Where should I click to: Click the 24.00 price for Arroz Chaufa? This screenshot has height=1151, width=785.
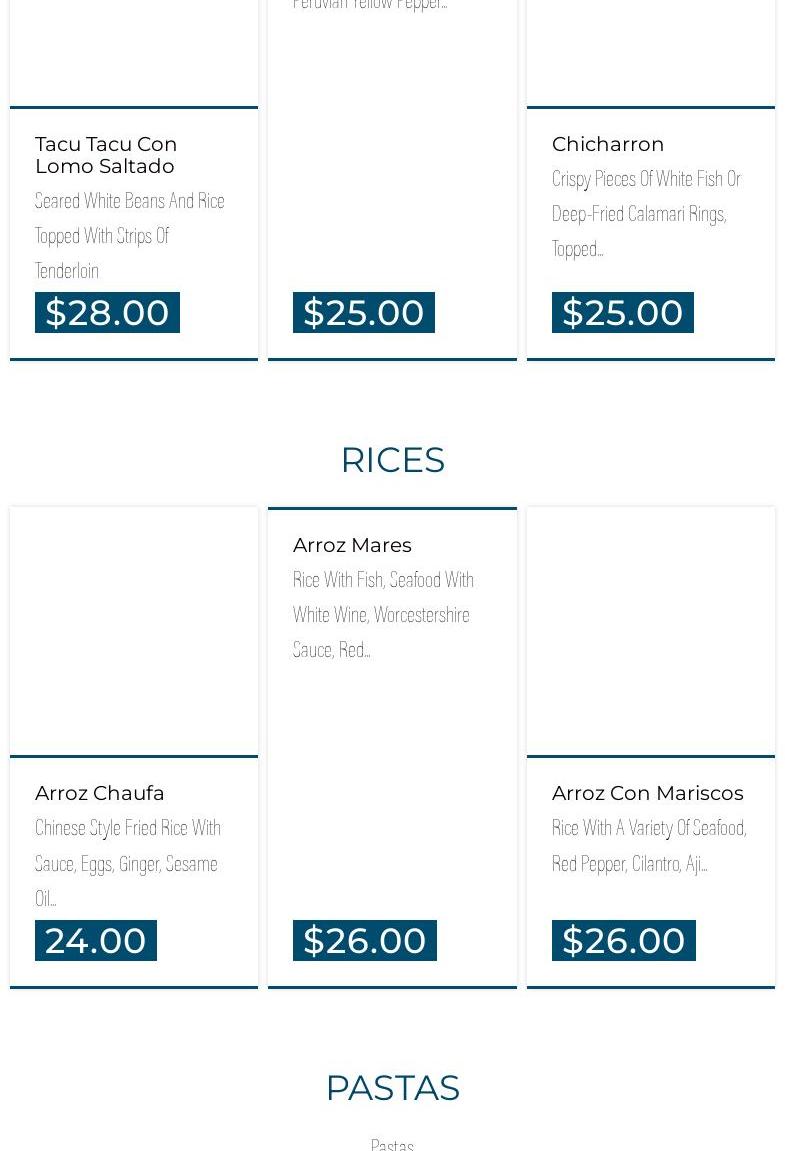96,940
